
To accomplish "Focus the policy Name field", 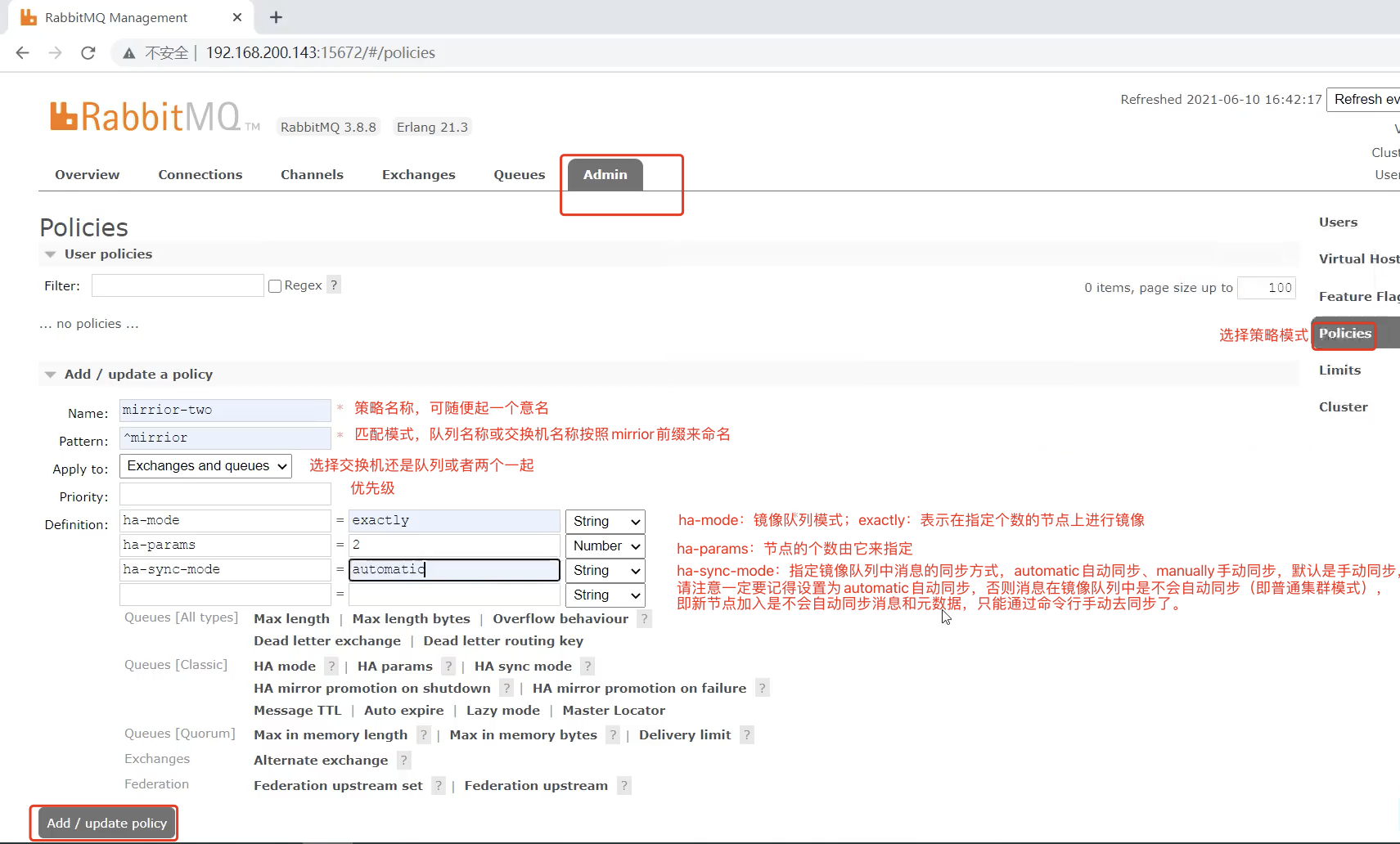I will click(x=225, y=411).
